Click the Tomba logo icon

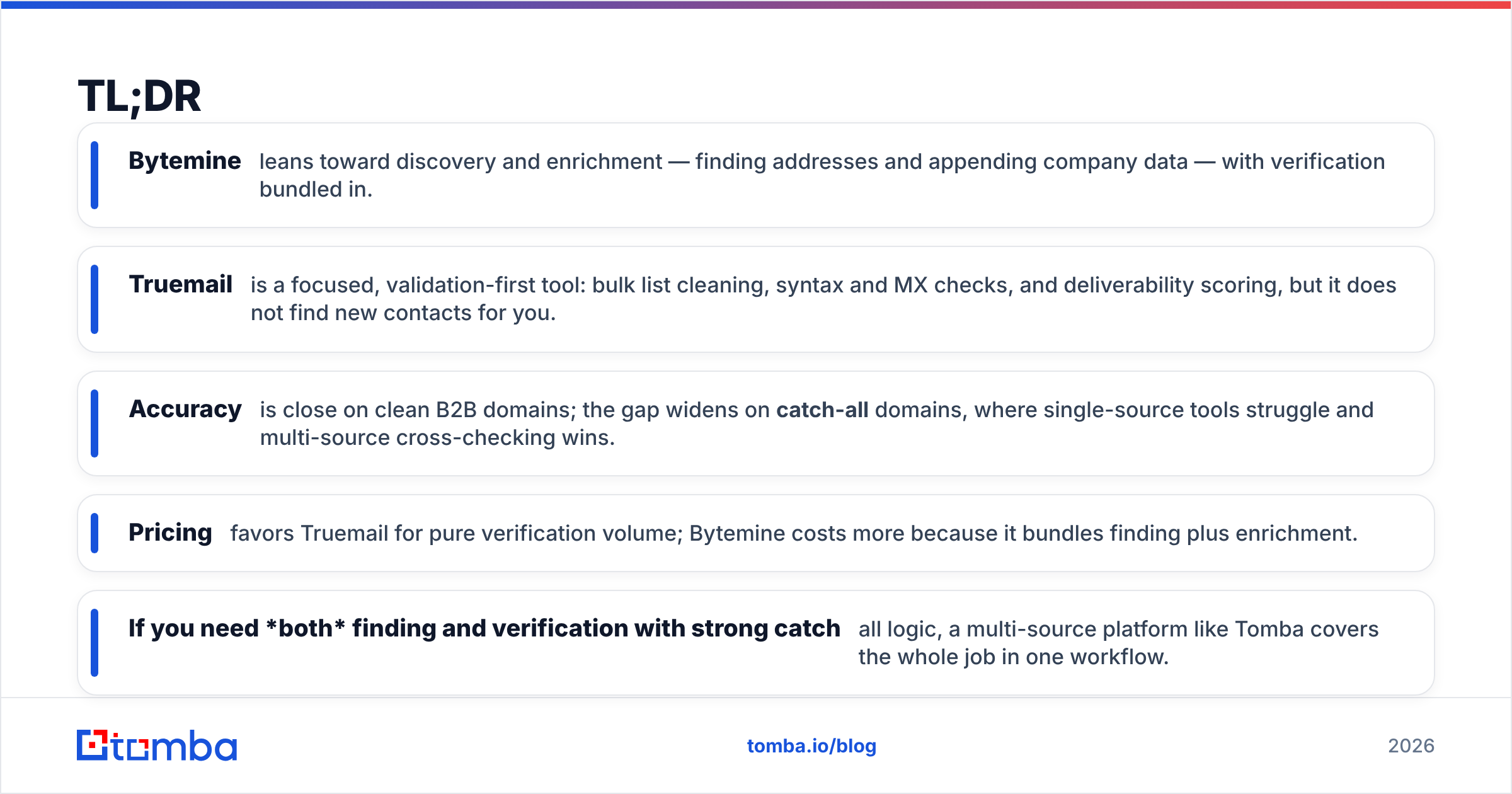[x=93, y=745]
